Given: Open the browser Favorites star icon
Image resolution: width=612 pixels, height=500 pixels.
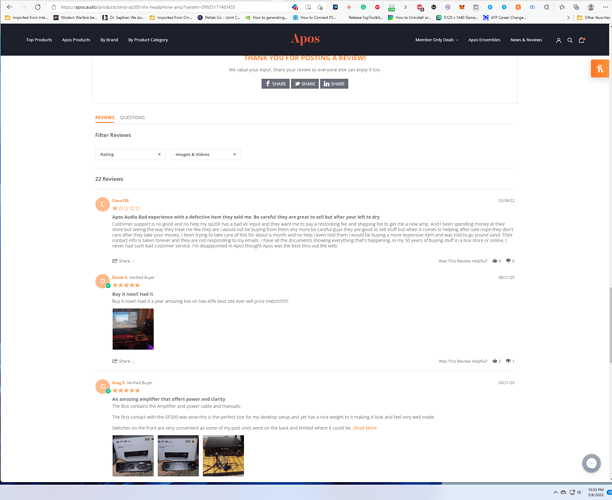Looking at the screenshot, I should pos(562,7).
